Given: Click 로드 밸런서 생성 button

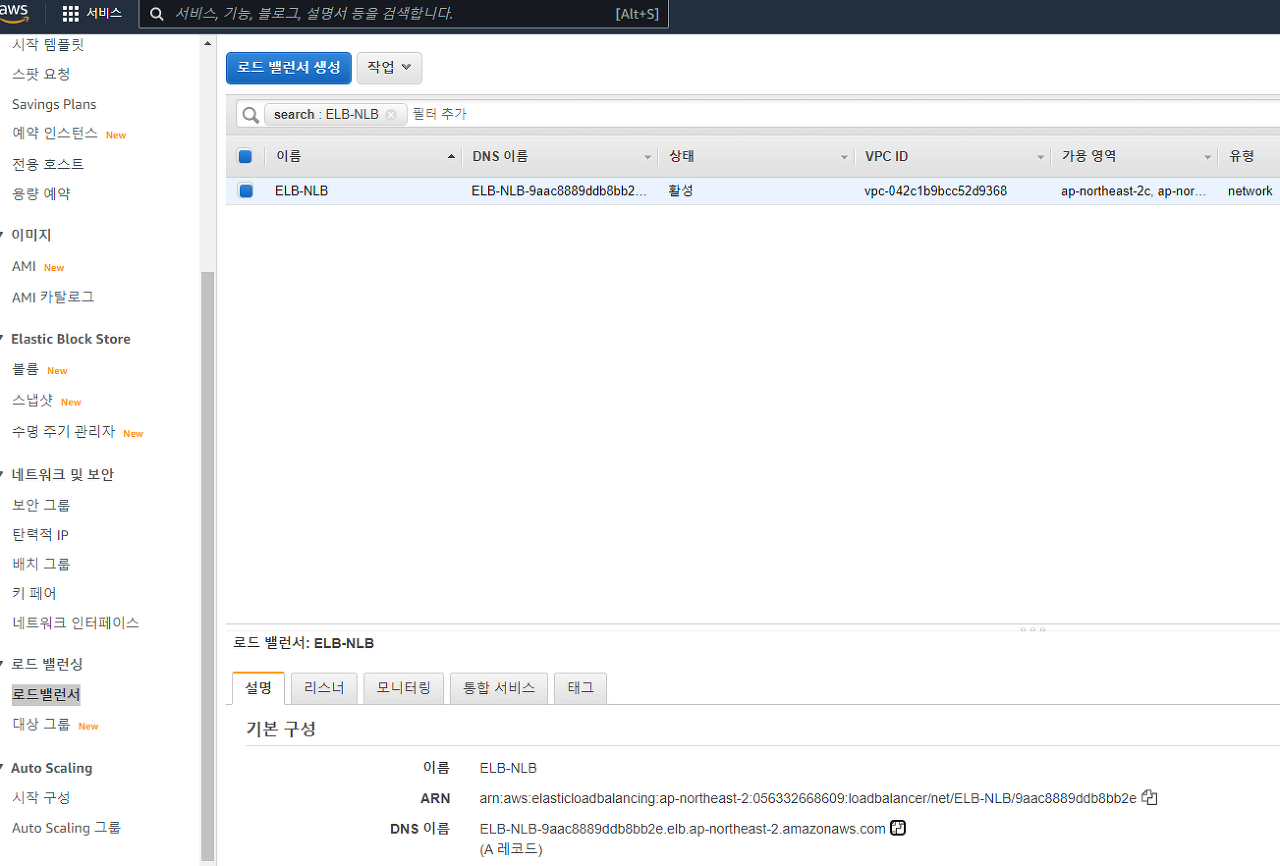Looking at the screenshot, I should (x=289, y=68).
